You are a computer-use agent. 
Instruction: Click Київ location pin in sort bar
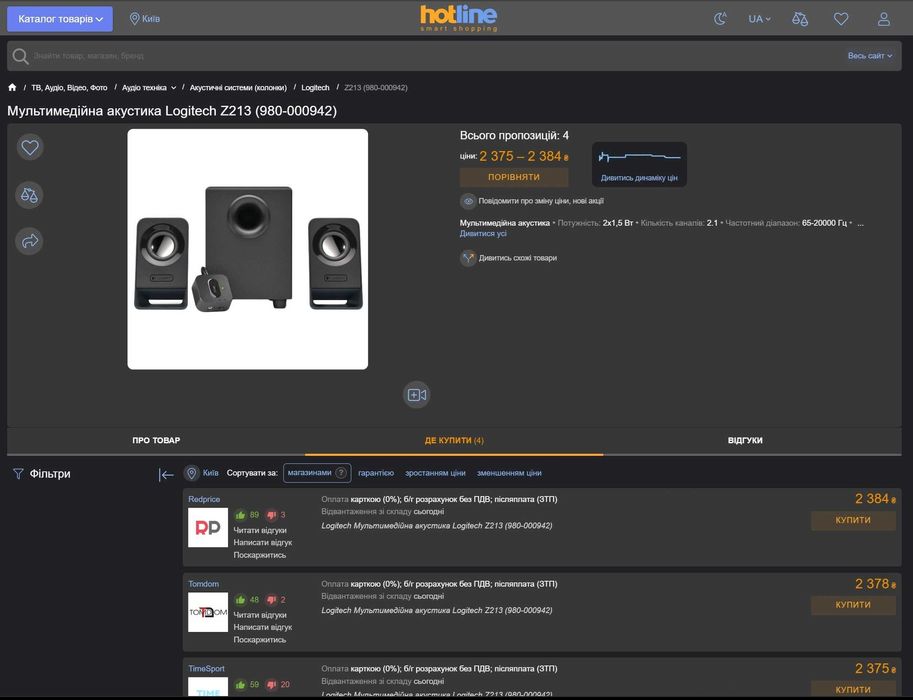coord(192,473)
